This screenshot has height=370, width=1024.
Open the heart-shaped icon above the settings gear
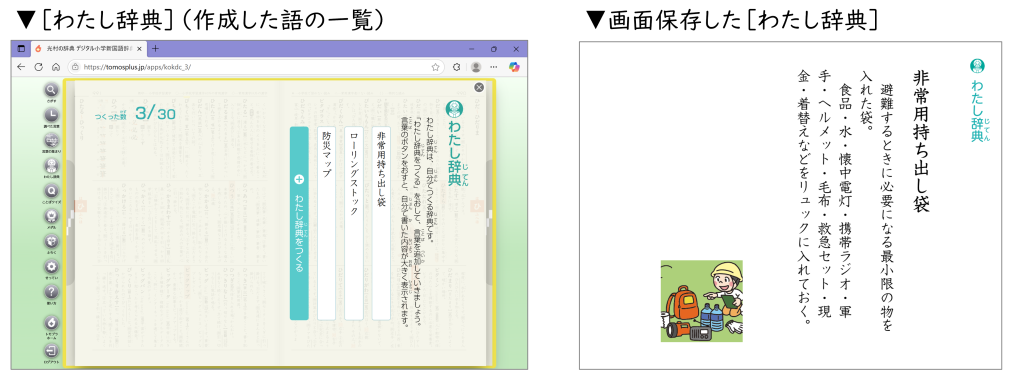51,241
